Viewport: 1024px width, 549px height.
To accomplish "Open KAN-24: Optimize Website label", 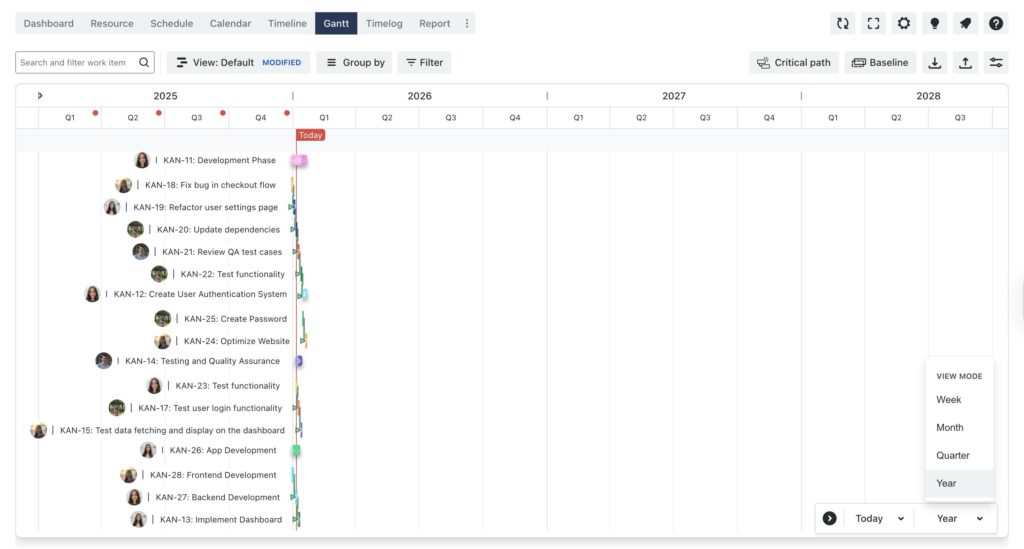I will (236, 341).
